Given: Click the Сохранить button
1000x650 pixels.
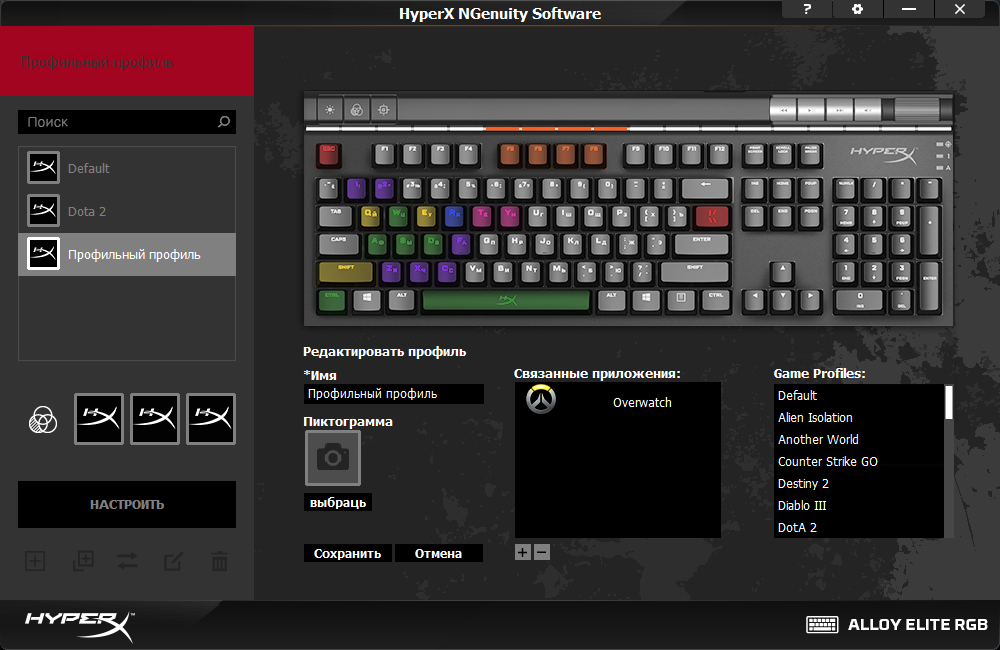Looking at the screenshot, I should 348,554.
